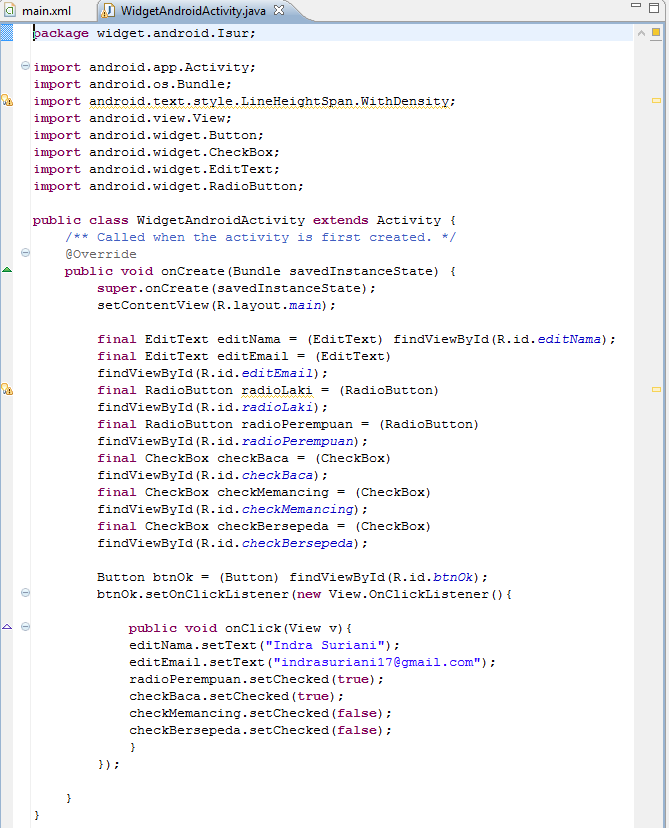Viewport: 669px width, 828px height.
Task: Click the scroll up arrow of editor
Action: (641, 33)
